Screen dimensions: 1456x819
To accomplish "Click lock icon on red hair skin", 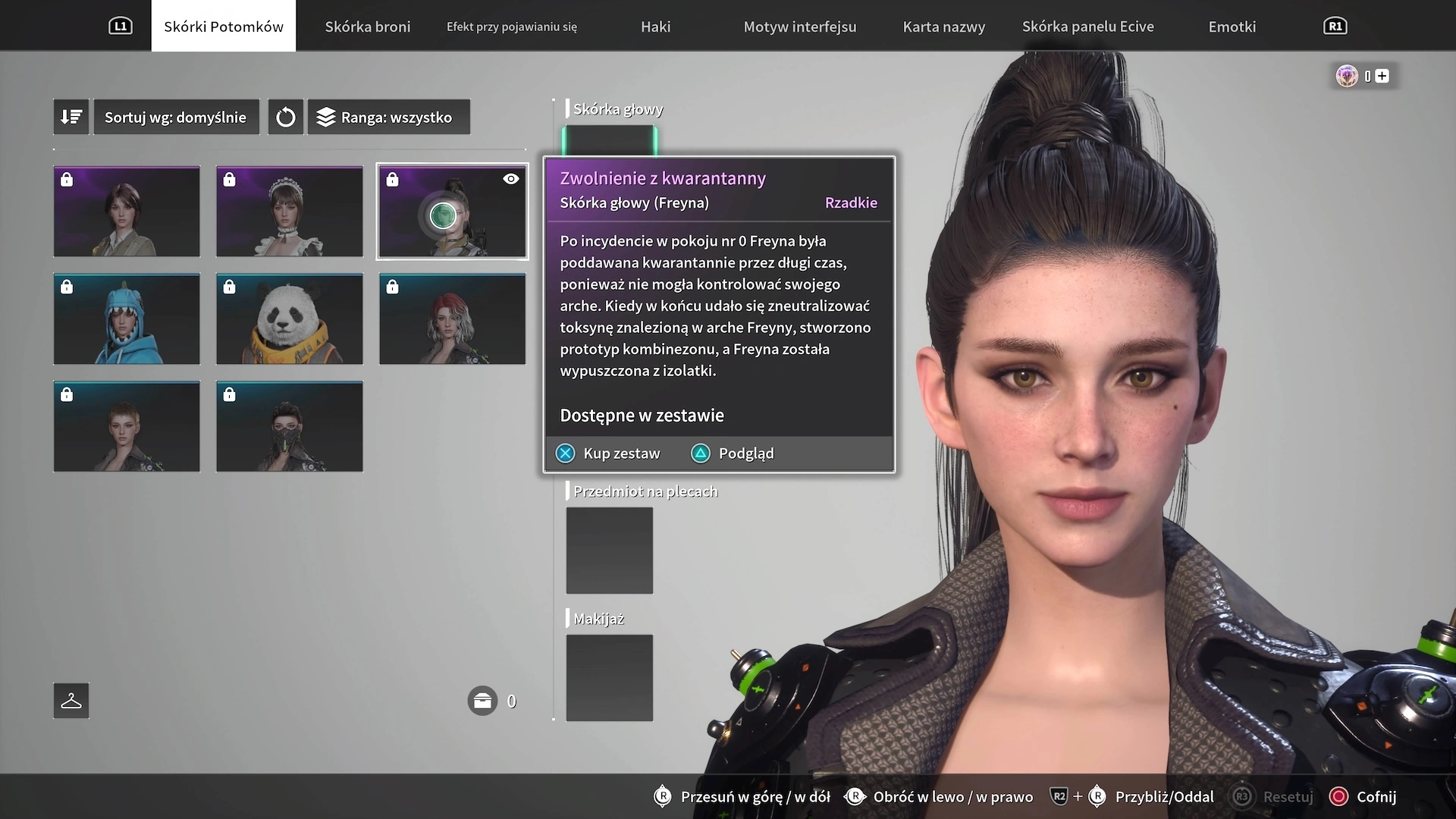I will point(392,287).
